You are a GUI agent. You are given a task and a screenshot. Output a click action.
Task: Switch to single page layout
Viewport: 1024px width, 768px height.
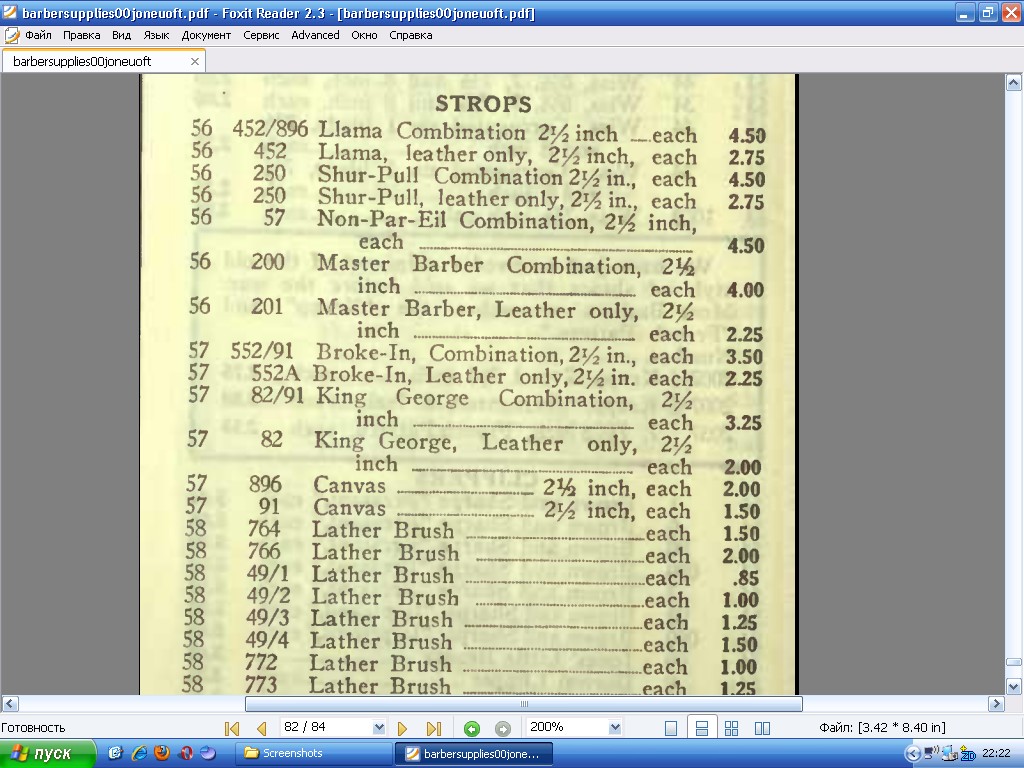click(x=671, y=728)
